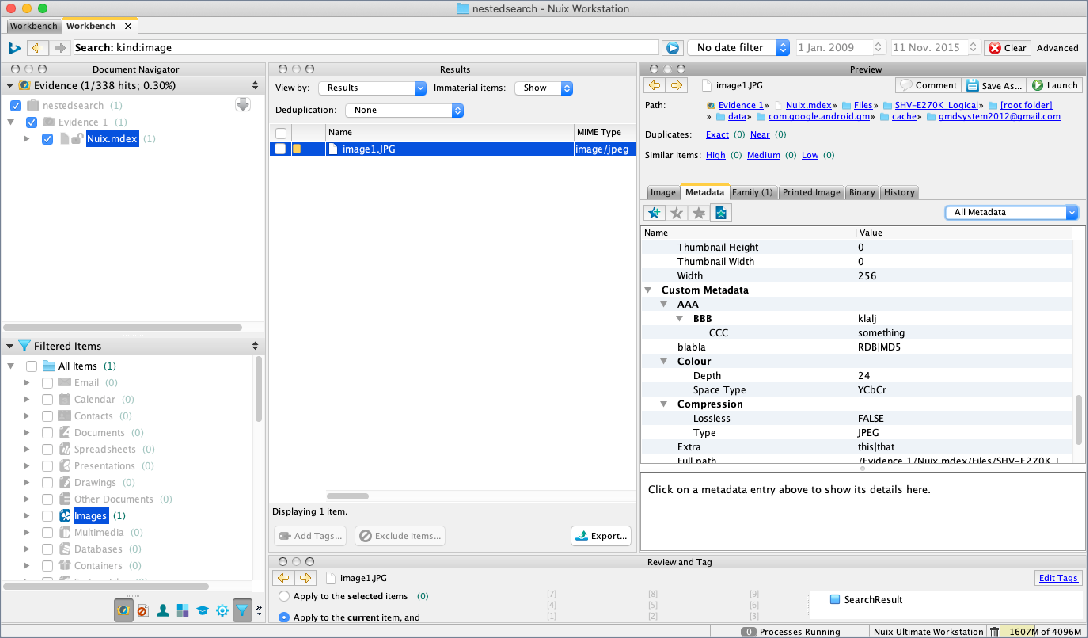Tick the image1.JPG result row checkbox
The width and height of the screenshot is (1088, 638).
coord(280,149)
